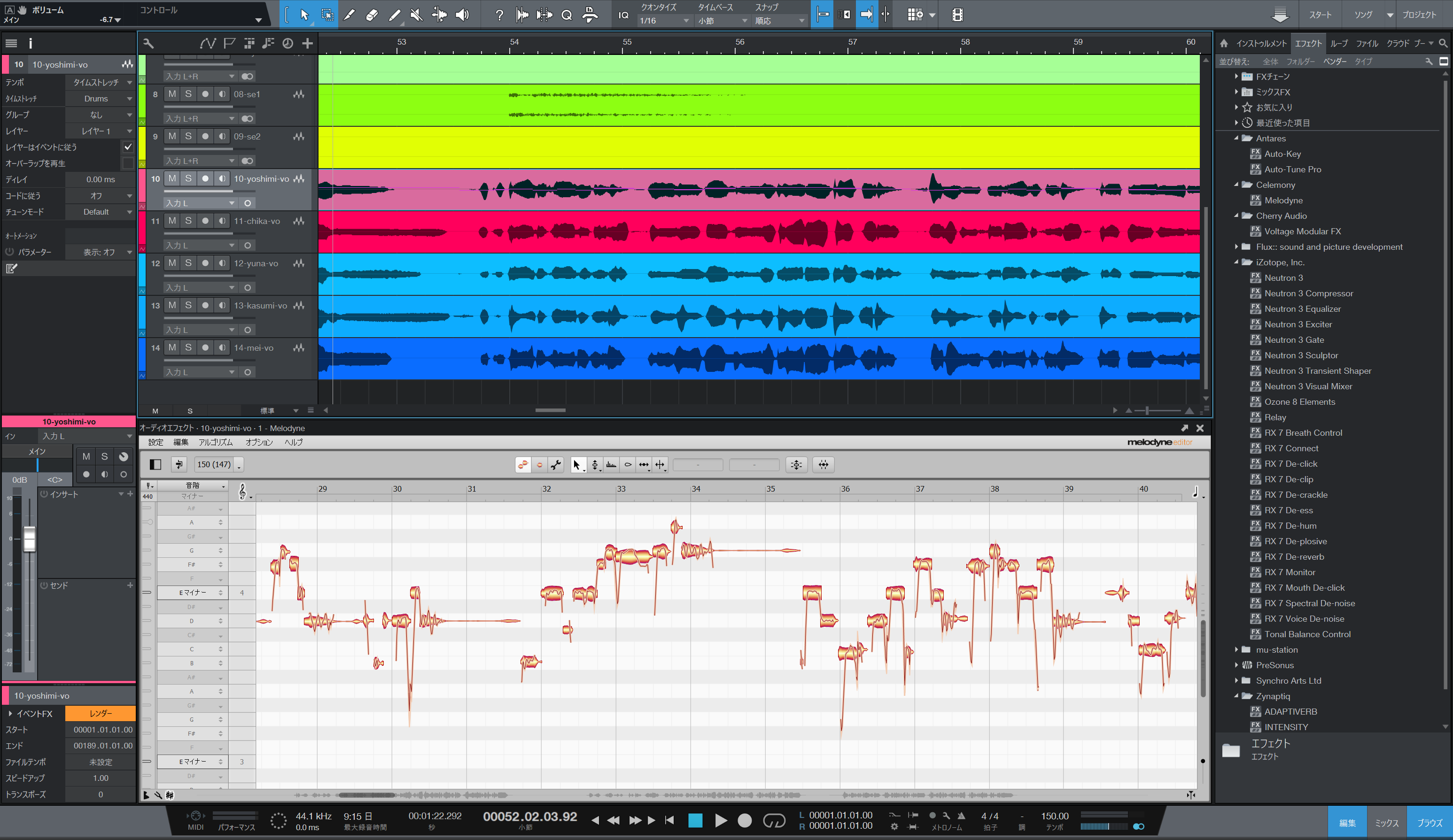Toggle loop playback in transport
Screen dimensions: 1453x840
click(x=774, y=820)
